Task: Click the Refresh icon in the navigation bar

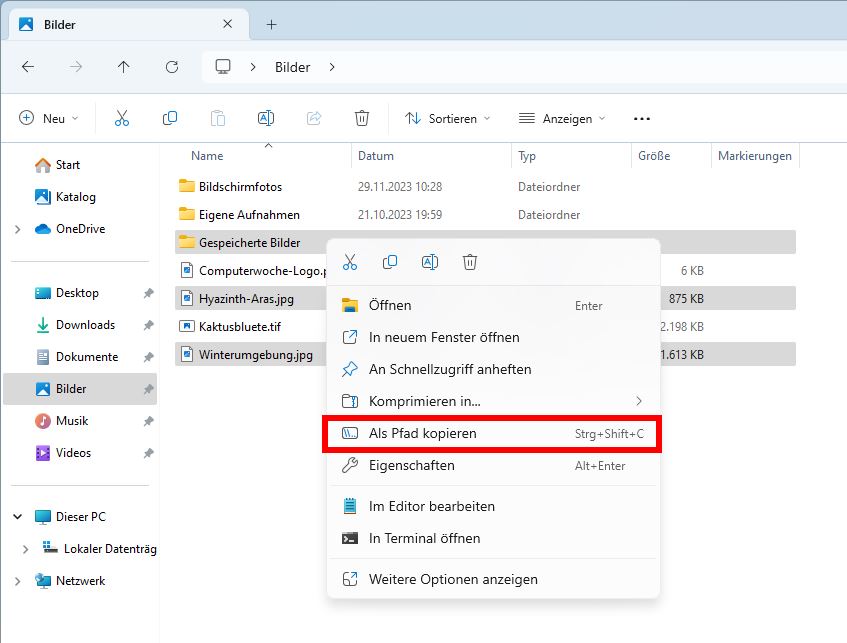Action: tap(170, 67)
